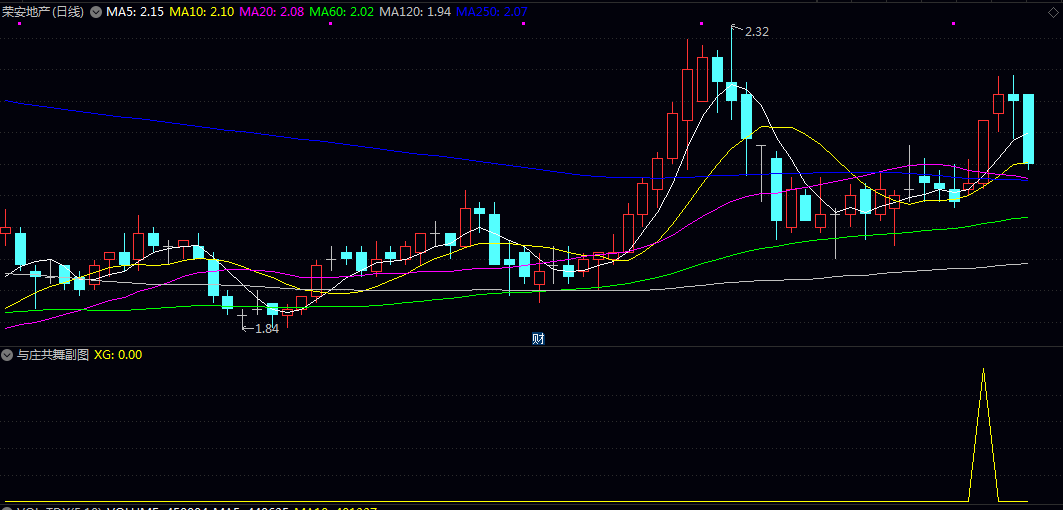This screenshot has width=1063, height=510.
Task: Click the yellow XG signal spike peak
Action: (x=984, y=370)
